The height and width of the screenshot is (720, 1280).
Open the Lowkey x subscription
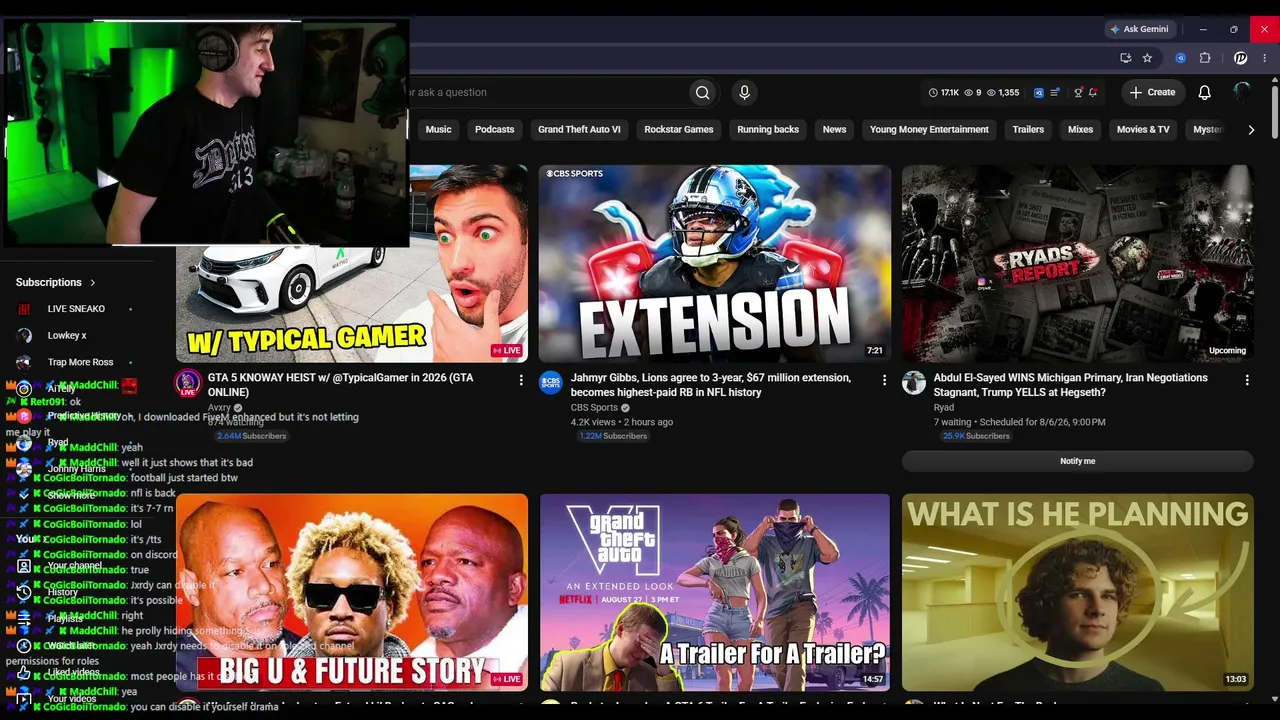(67, 336)
